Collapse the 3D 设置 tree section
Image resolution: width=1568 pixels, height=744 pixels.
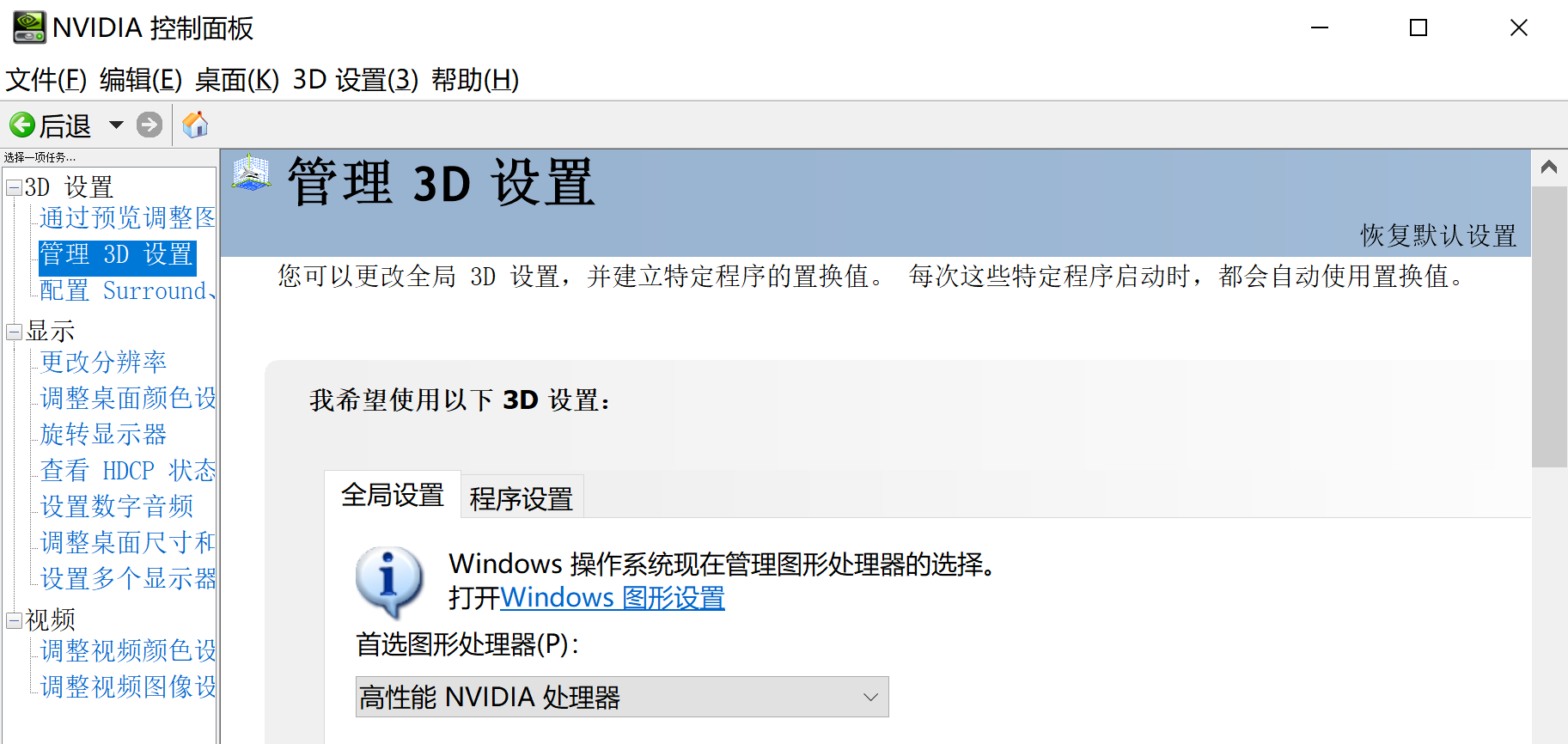pyautogui.click(x=13, y=187)
